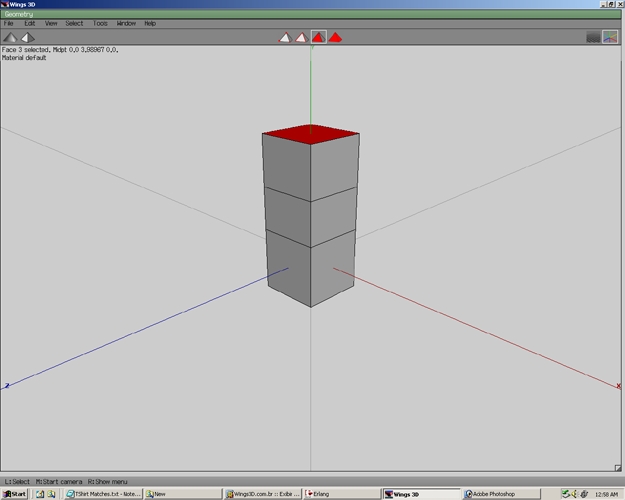This screenshot has height=500, width=625.
Task: Open the View menu
Action: click(51, 24)
